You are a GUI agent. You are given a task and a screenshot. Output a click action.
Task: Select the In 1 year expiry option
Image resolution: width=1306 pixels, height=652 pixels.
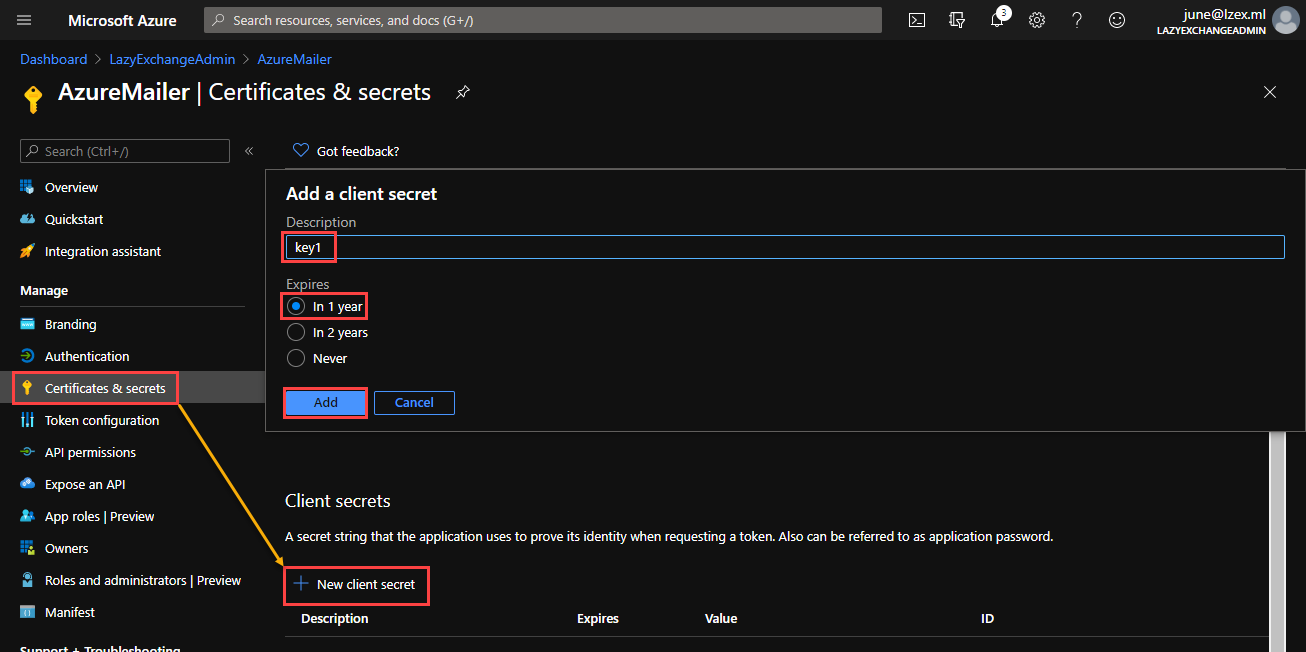click(x=296, y=306)
